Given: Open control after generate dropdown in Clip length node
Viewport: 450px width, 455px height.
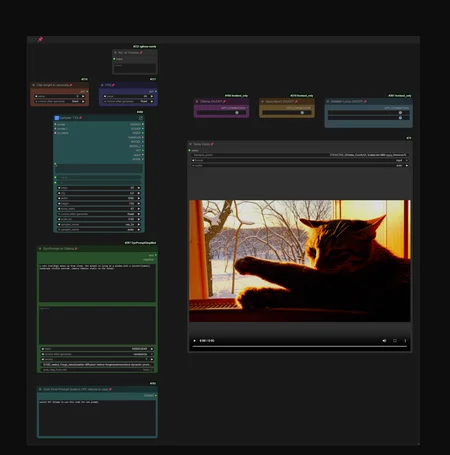Looking at the screenshot, I should tap(60, 101).
